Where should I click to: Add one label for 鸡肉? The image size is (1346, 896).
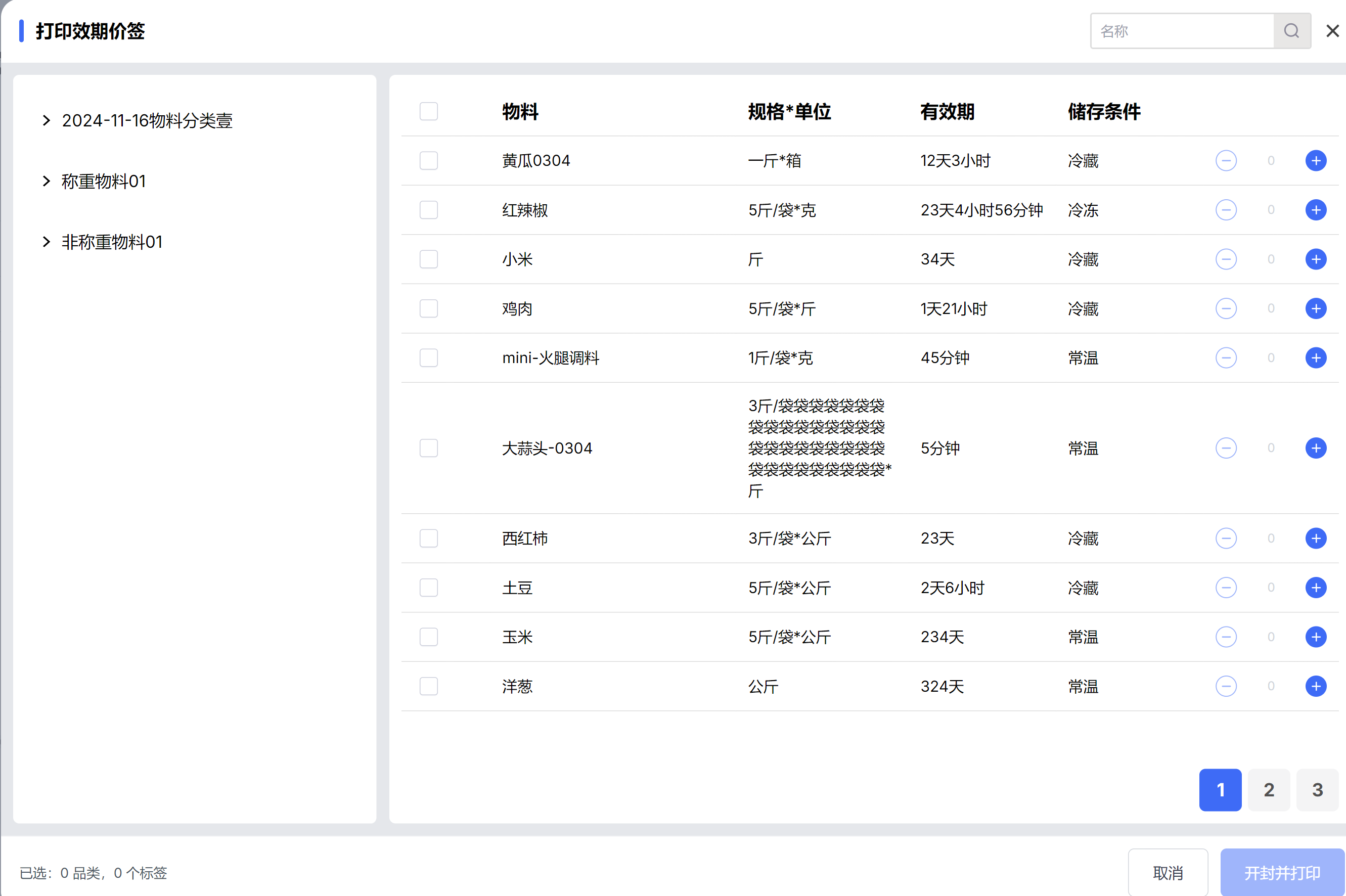click(1316, 308)
